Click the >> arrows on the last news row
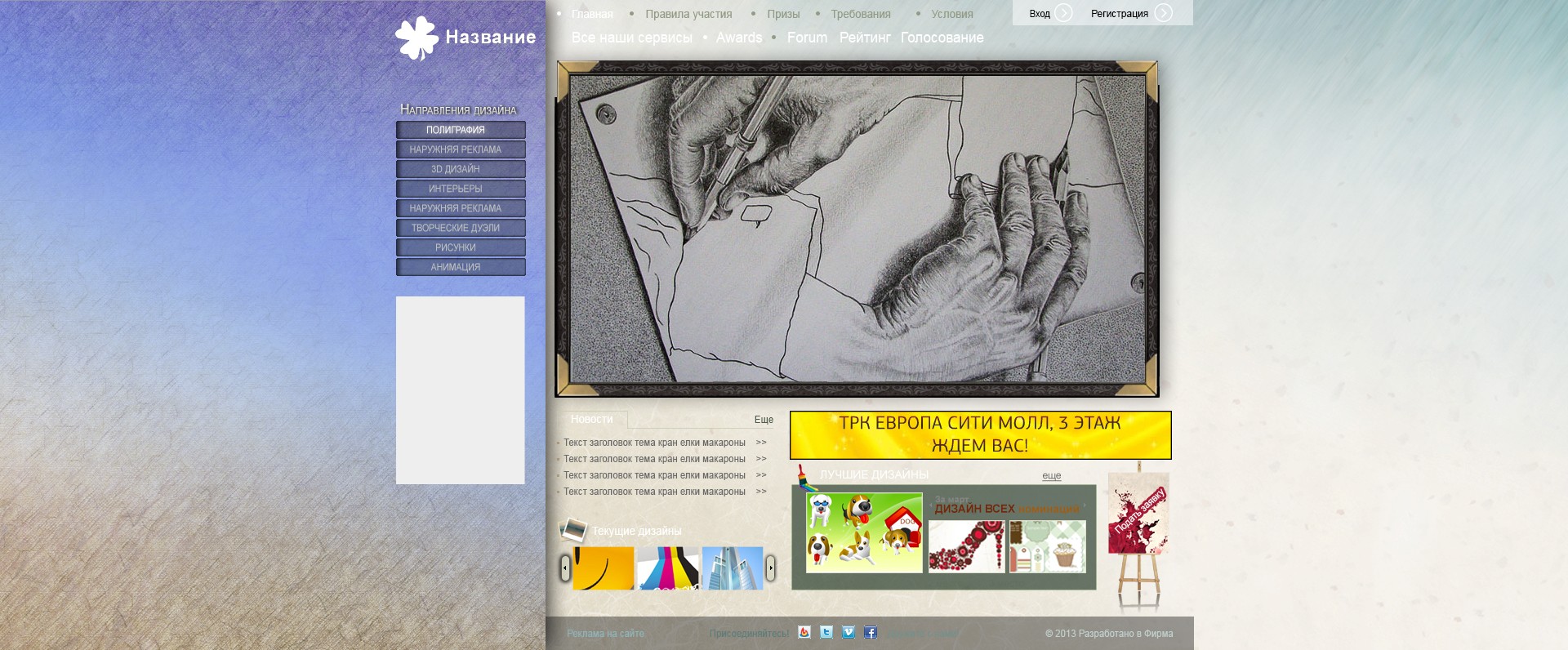The image size is (1568, 650). pyautogui.click(x=761, y=492)
